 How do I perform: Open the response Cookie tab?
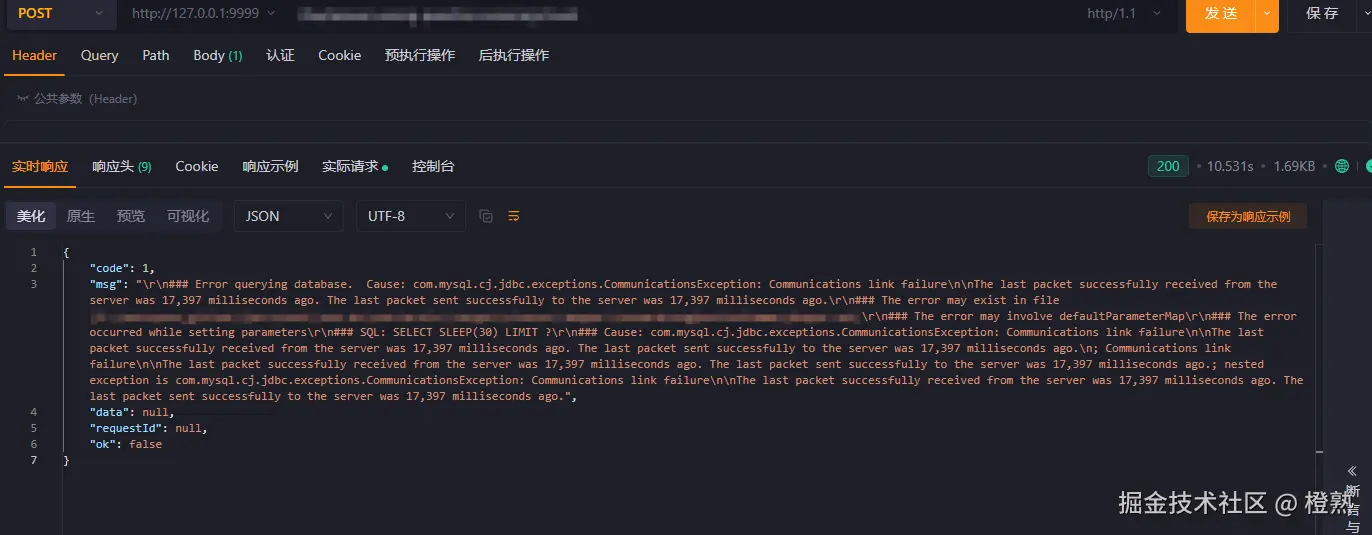197,166
